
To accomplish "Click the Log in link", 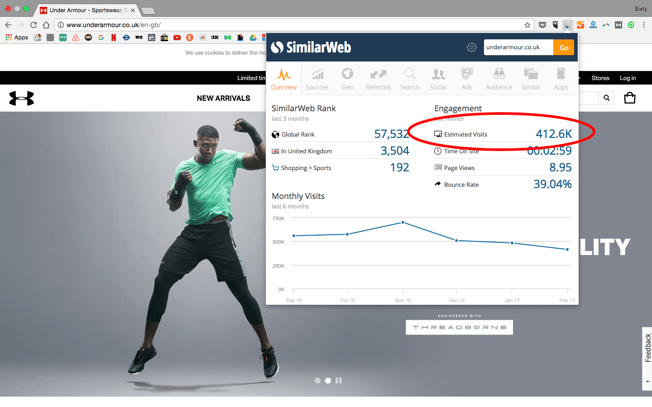I will (x=627, y=78).
